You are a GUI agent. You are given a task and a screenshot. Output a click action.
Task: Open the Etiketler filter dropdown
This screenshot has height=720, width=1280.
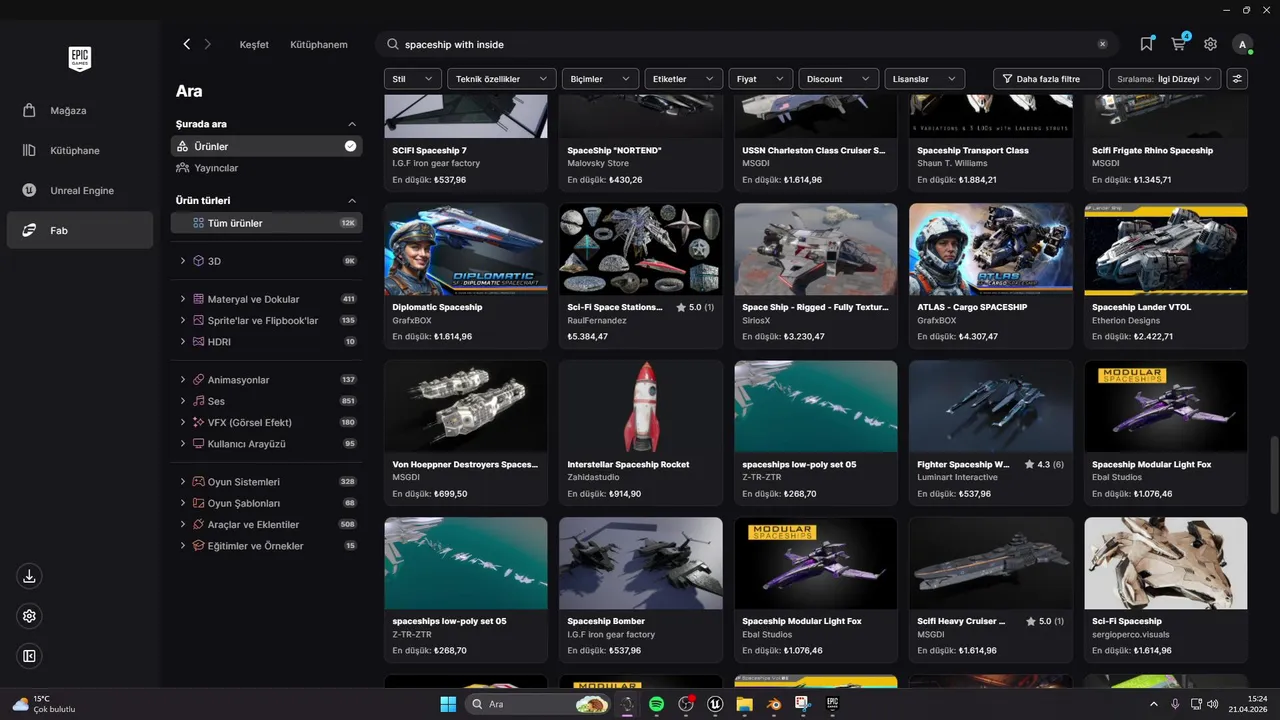click(x=683, y=78)
